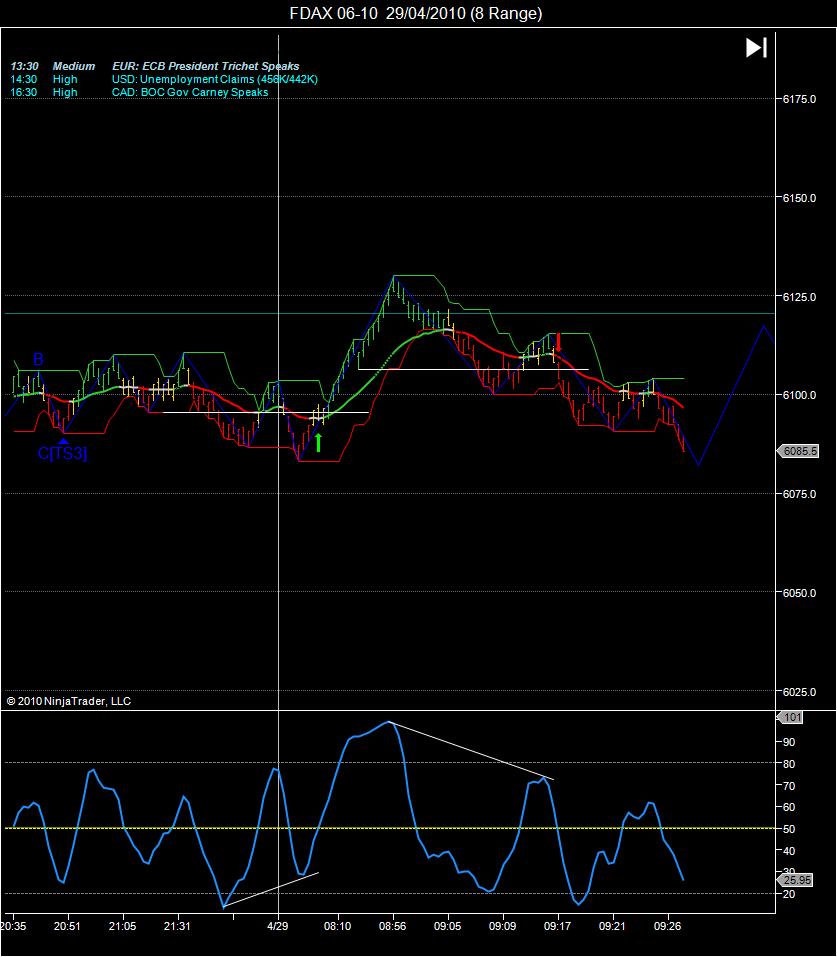Click the indicator marker 101

[790, 717]
